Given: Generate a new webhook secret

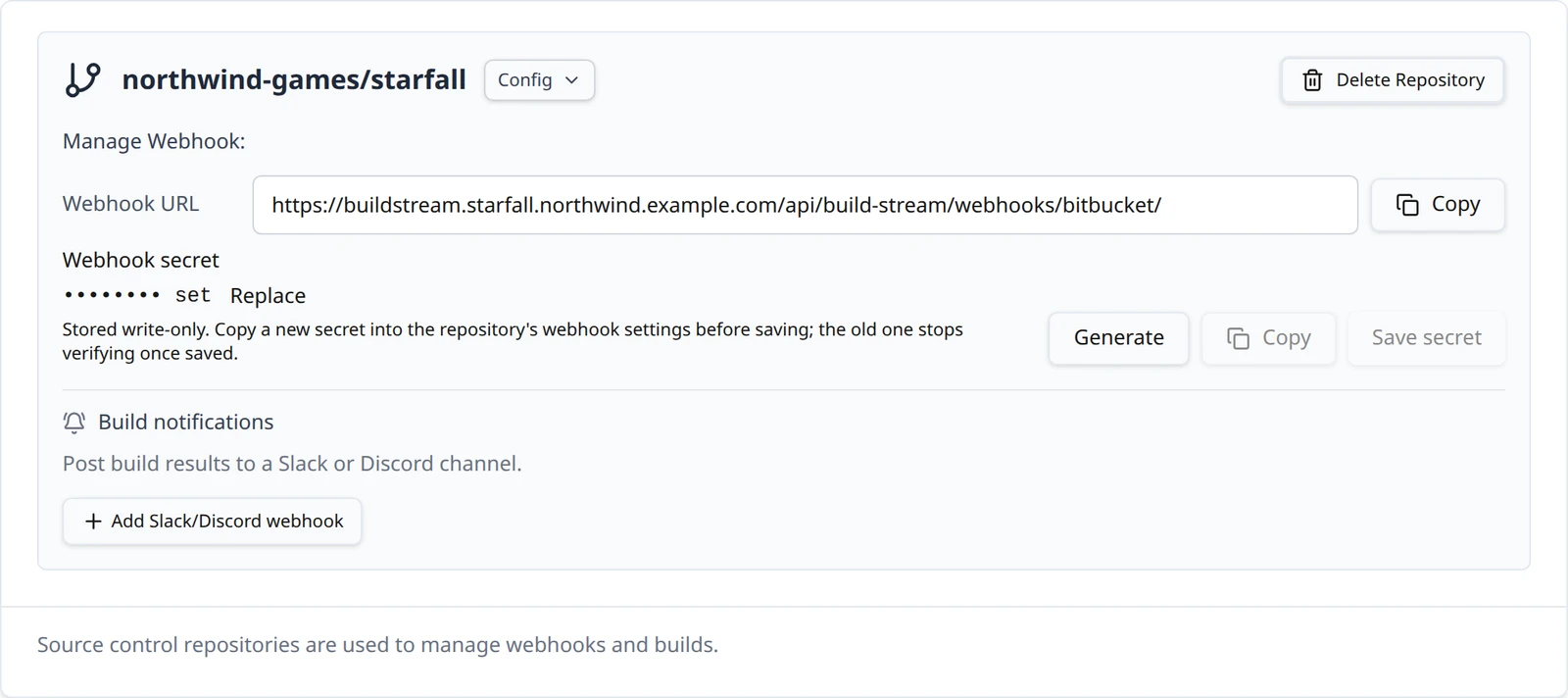Looking at the screenshot, I should 1118,338.
